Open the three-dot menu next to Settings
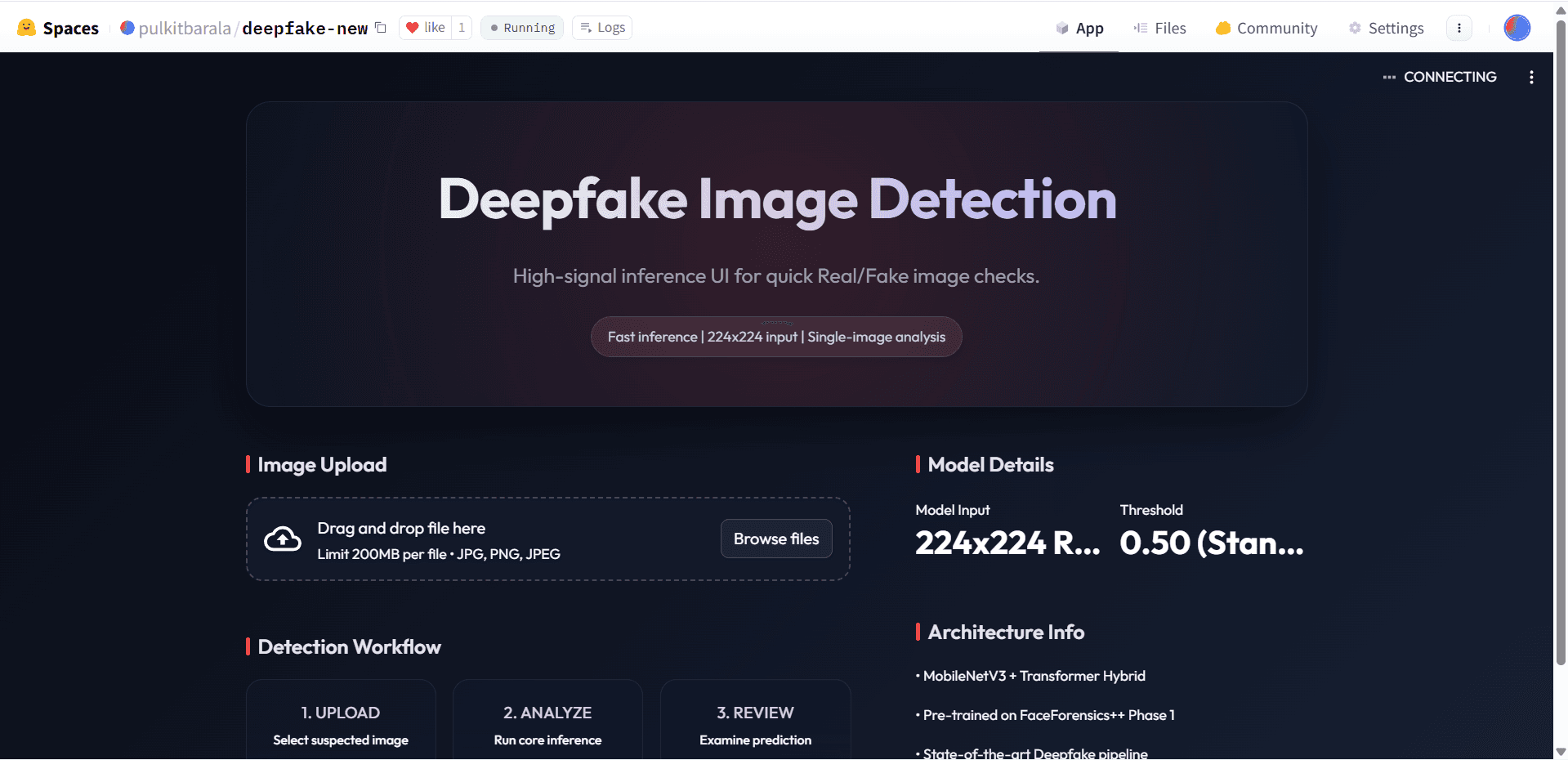 coord(1459,28)
